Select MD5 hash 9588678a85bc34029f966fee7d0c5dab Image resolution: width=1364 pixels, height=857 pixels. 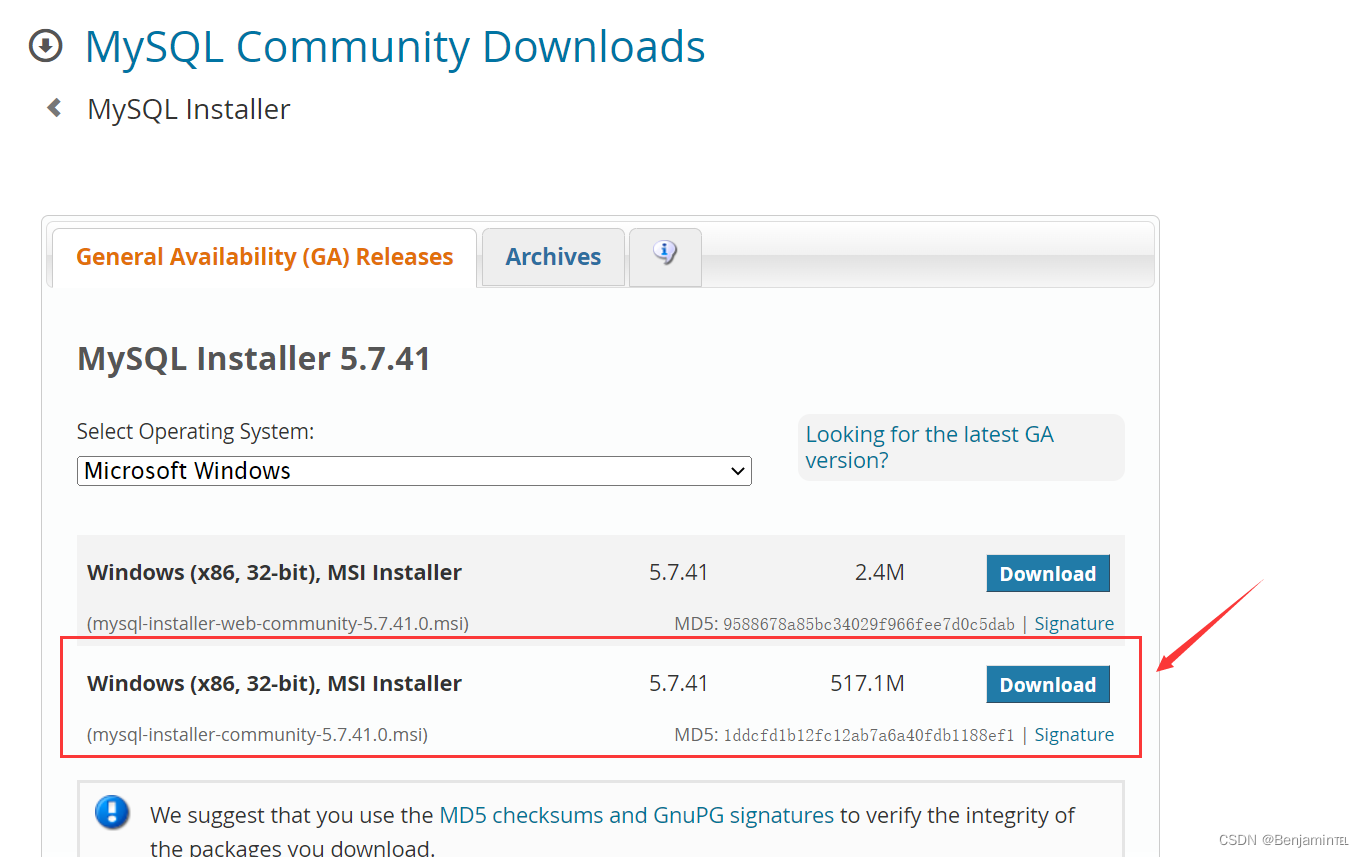869,624
